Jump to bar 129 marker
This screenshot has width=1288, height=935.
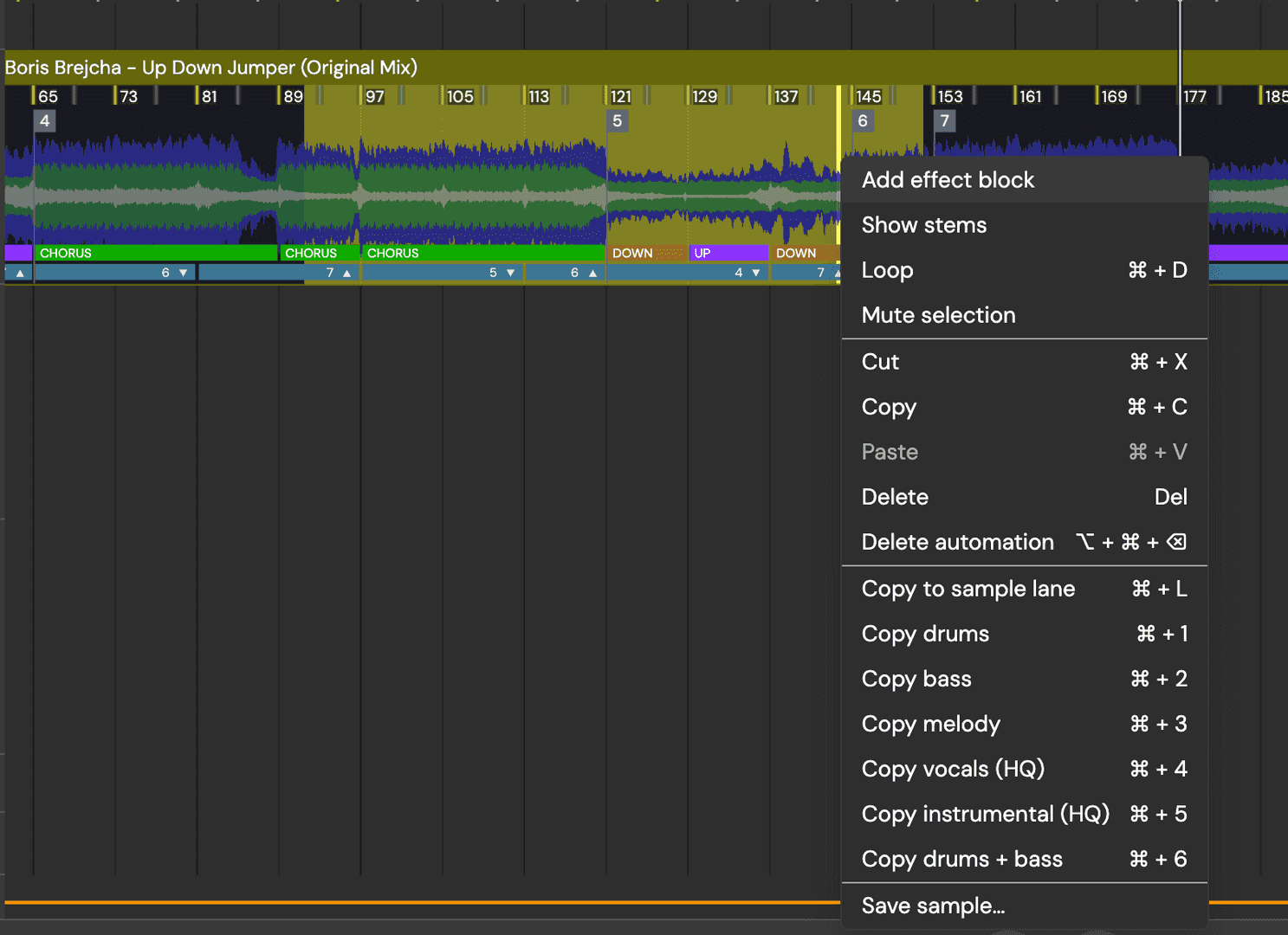703,96
